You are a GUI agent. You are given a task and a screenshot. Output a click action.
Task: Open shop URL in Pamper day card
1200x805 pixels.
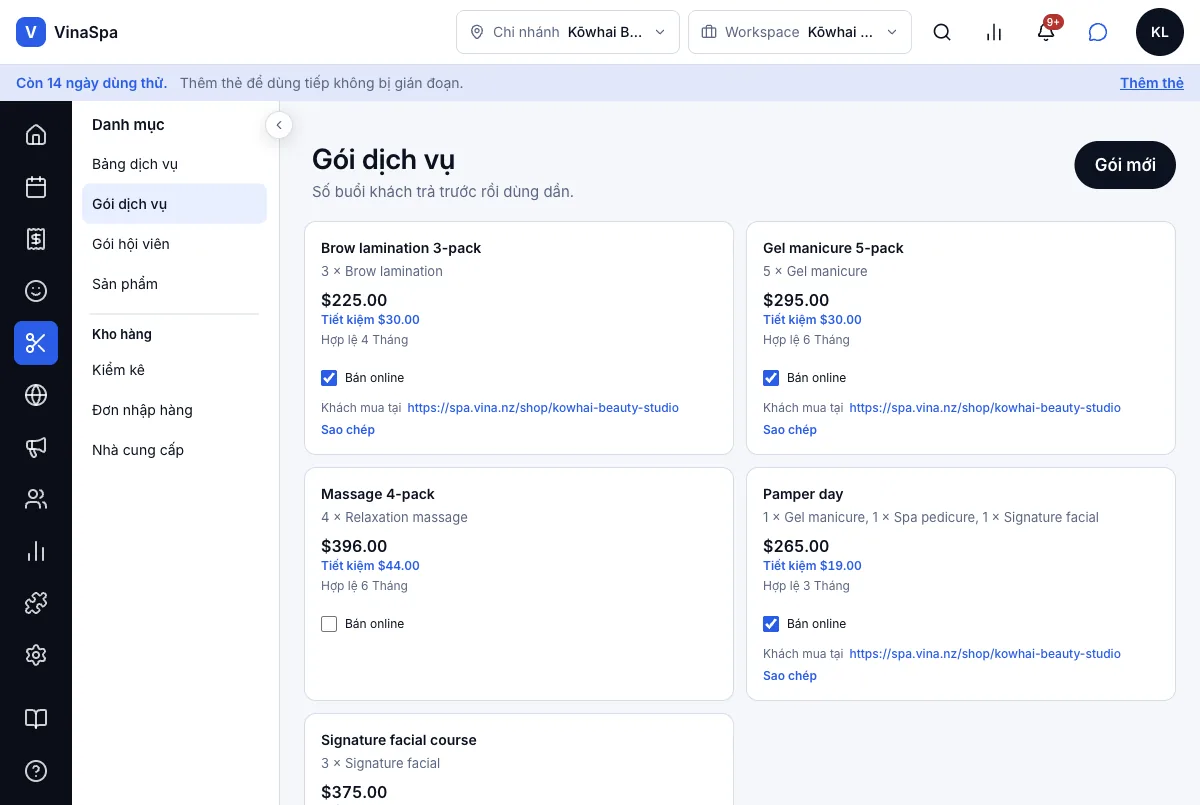(x=985, y=654)
